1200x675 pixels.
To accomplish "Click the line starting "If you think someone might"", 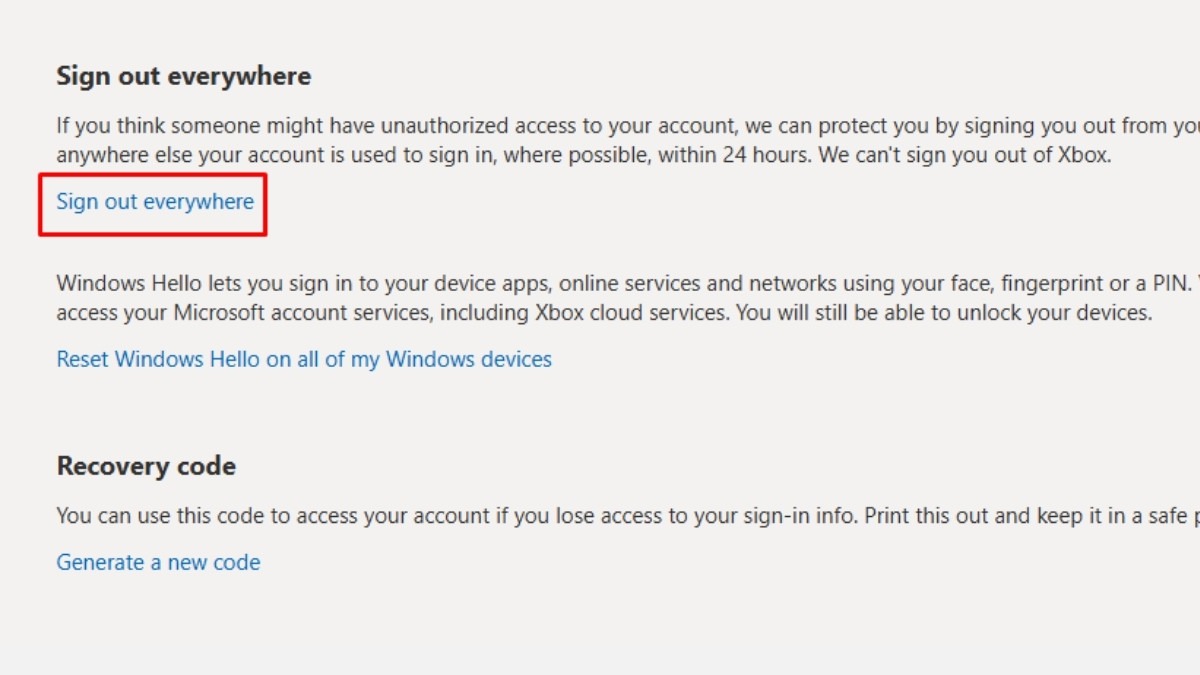I will (x=628, y=126).
